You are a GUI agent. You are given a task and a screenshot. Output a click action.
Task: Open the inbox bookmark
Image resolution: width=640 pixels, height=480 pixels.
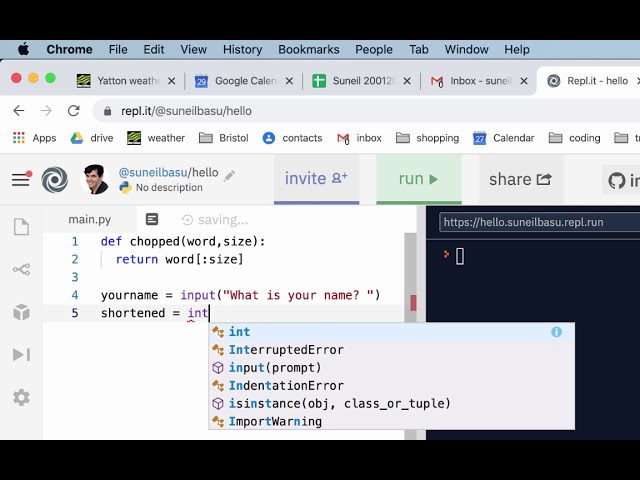[359, 138]
